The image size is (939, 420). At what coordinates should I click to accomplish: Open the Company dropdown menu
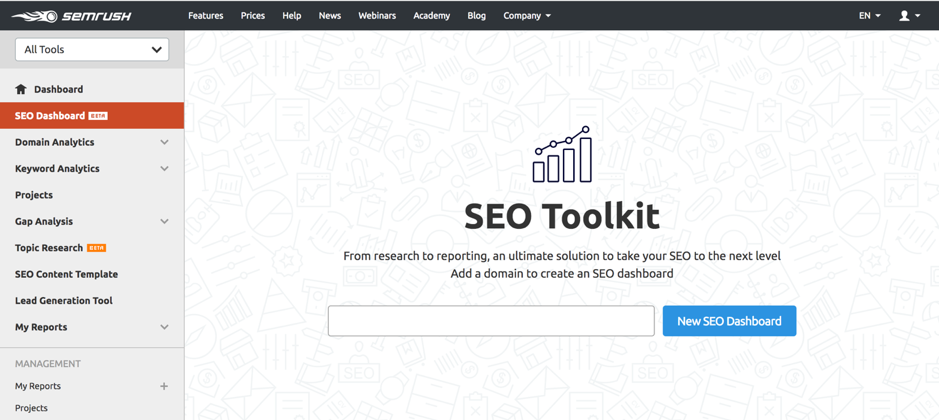(x=527, y=16)
